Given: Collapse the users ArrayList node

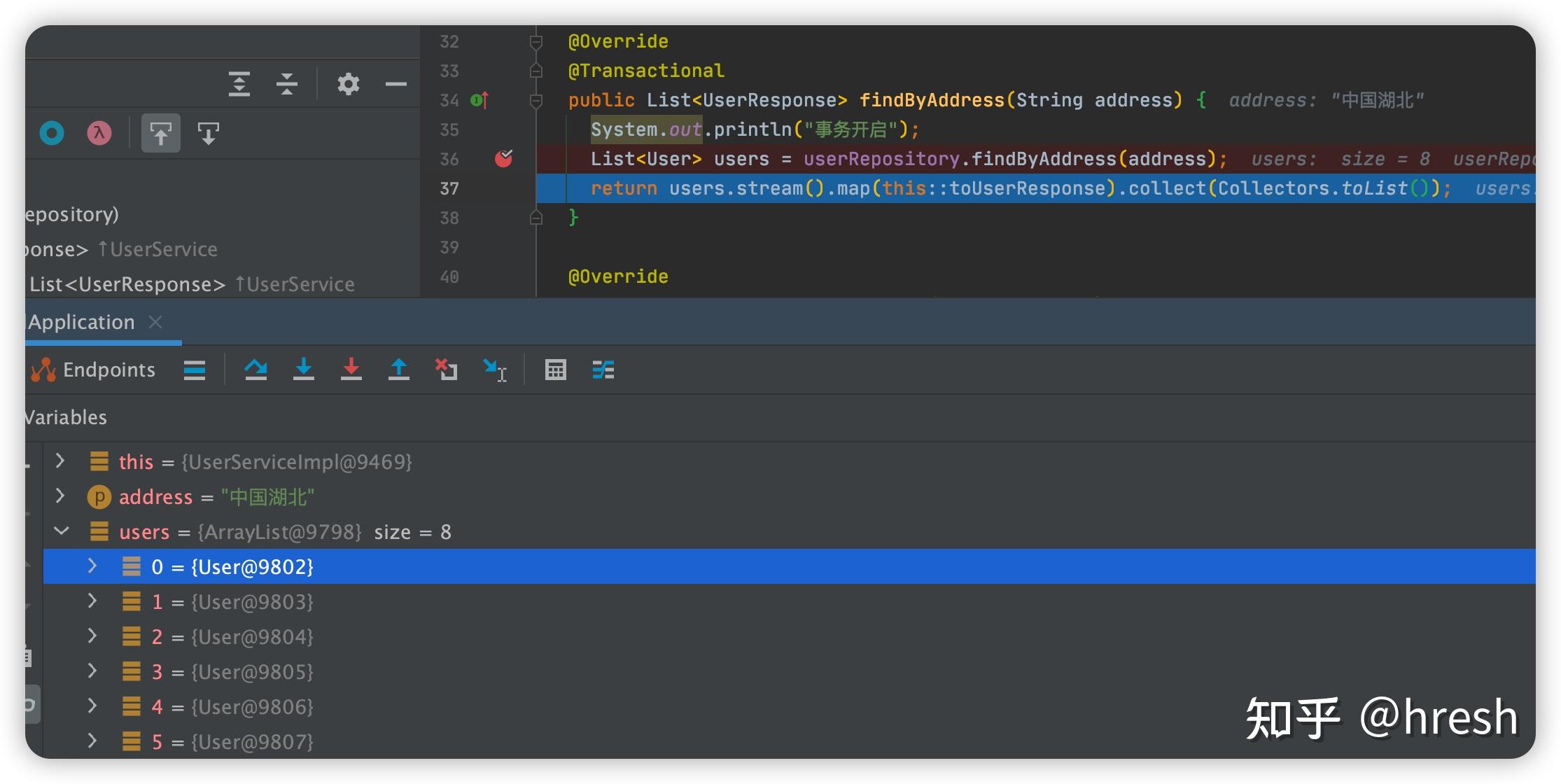Looking at the screenshot, I should (x=62, y=531).
